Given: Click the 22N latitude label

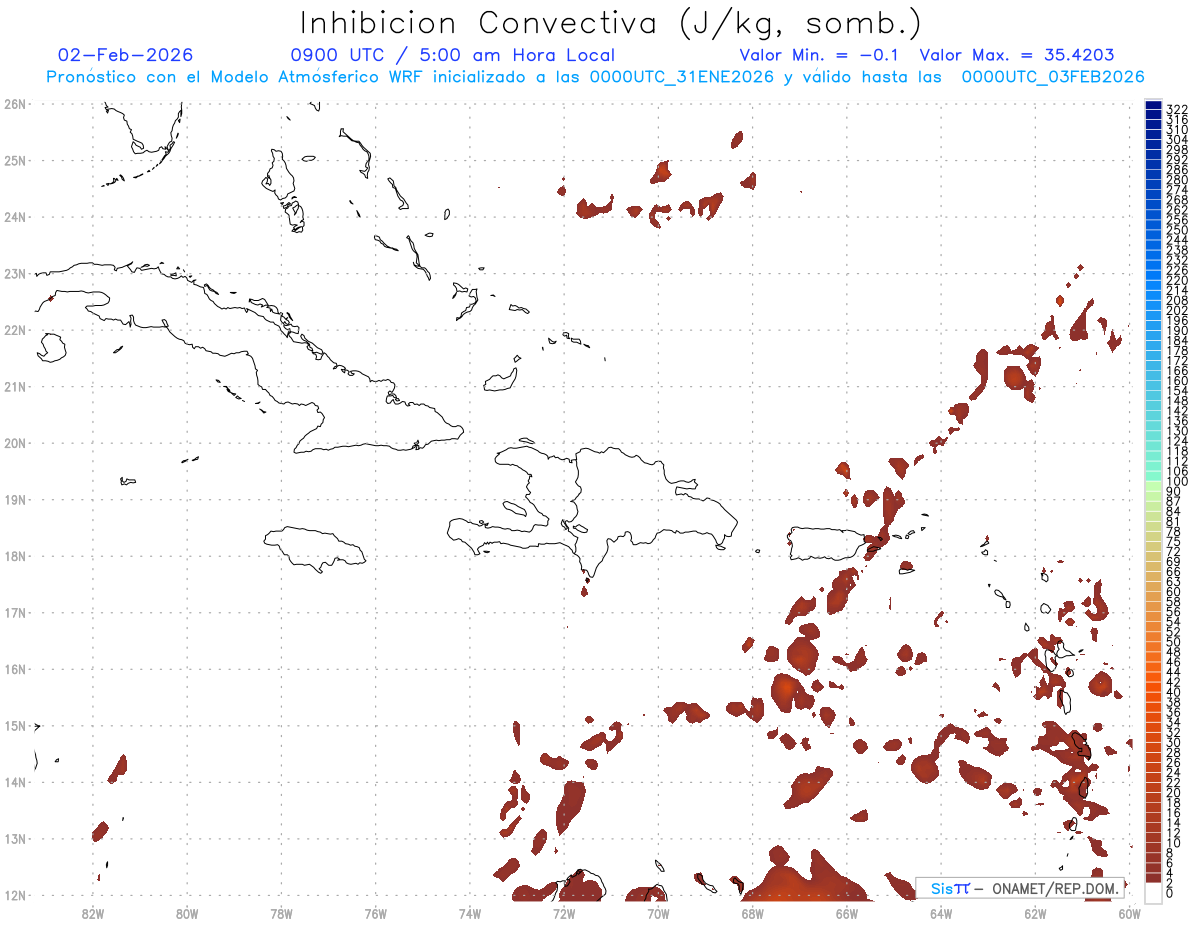Looking at the screenshot, I should (15, 329).
